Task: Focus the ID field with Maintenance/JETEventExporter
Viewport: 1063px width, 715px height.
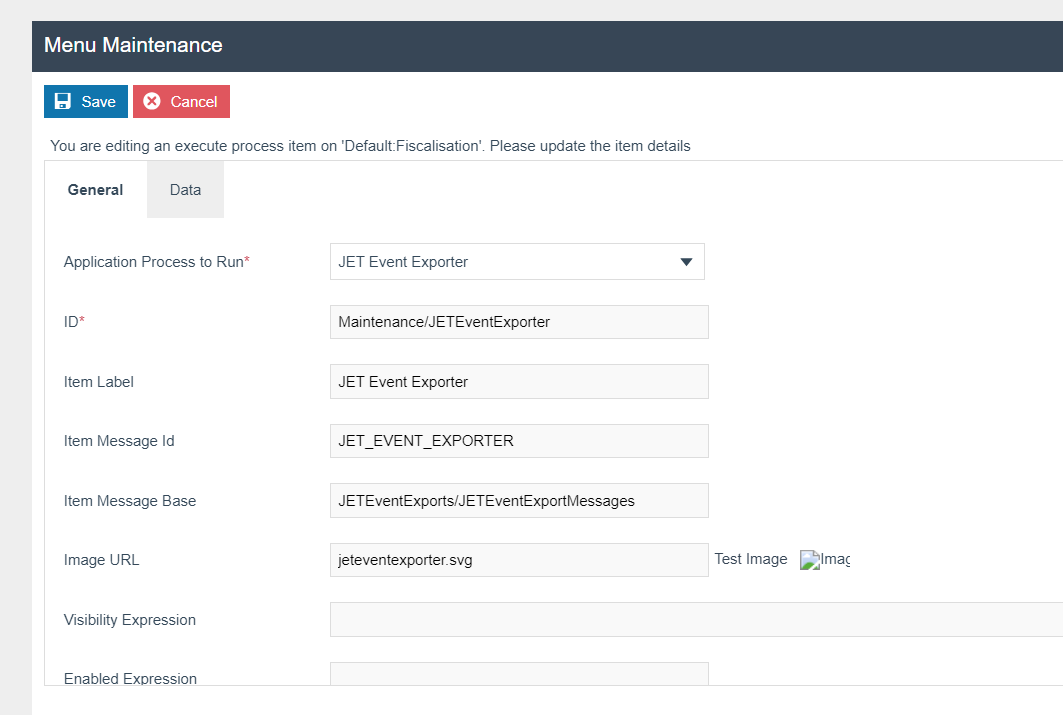Action: pyautogui.click(x=518, y=322)
